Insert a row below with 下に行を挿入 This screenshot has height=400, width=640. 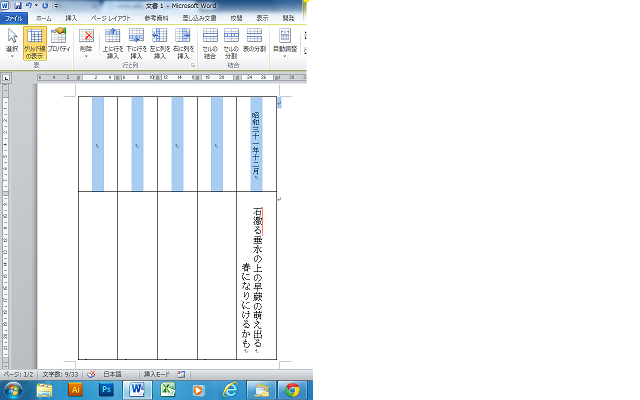(x=136, y=44)
